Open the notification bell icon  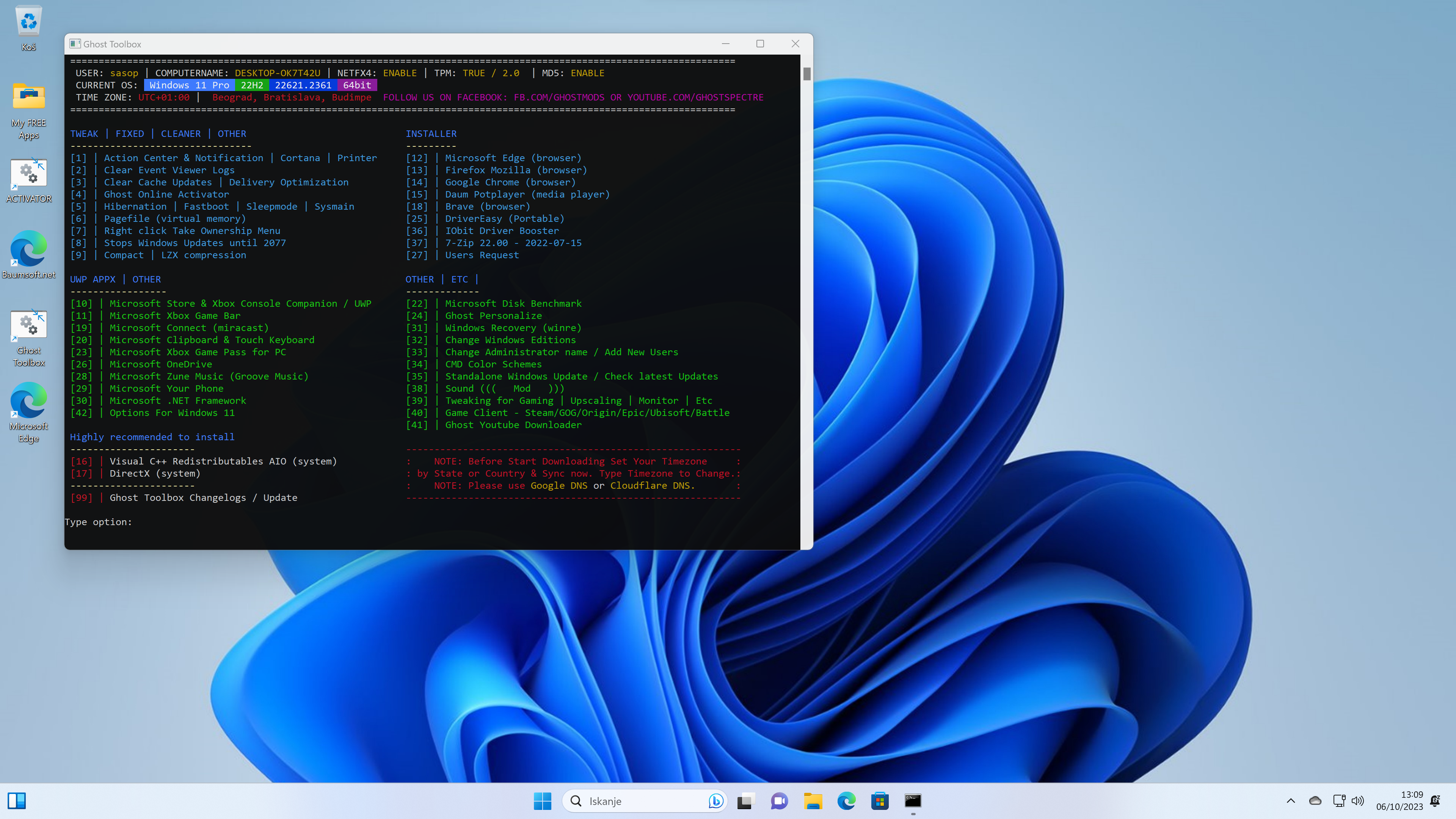tap(1435, 800)
